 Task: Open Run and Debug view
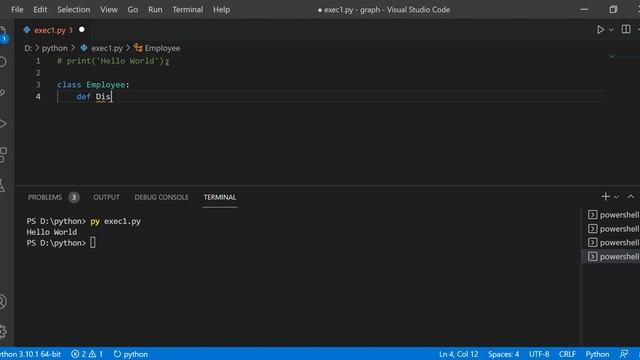[x=3, y=124]
